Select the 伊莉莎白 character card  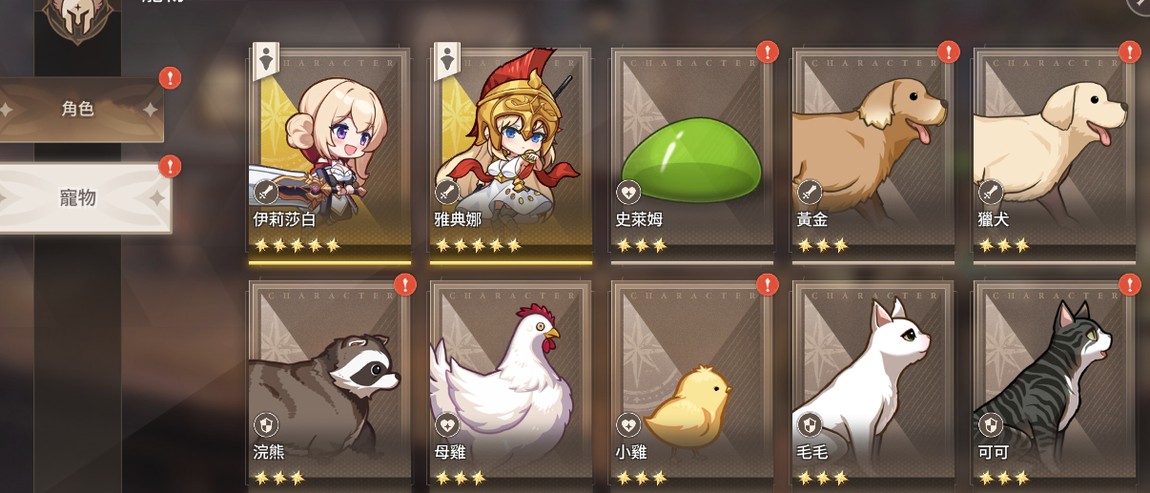(329, 152)
